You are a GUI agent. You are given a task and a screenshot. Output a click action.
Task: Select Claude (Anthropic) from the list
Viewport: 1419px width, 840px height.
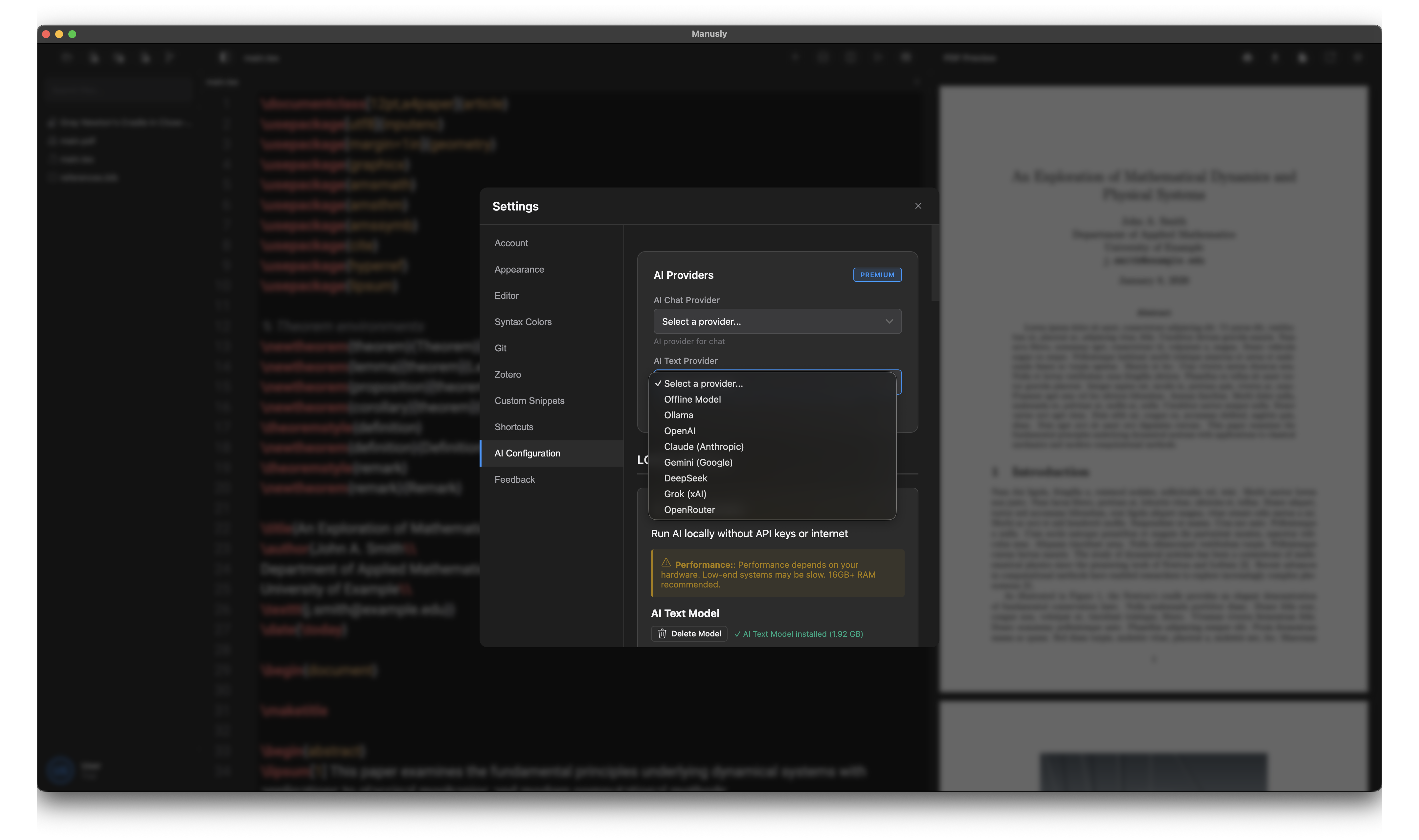point(704,447)
